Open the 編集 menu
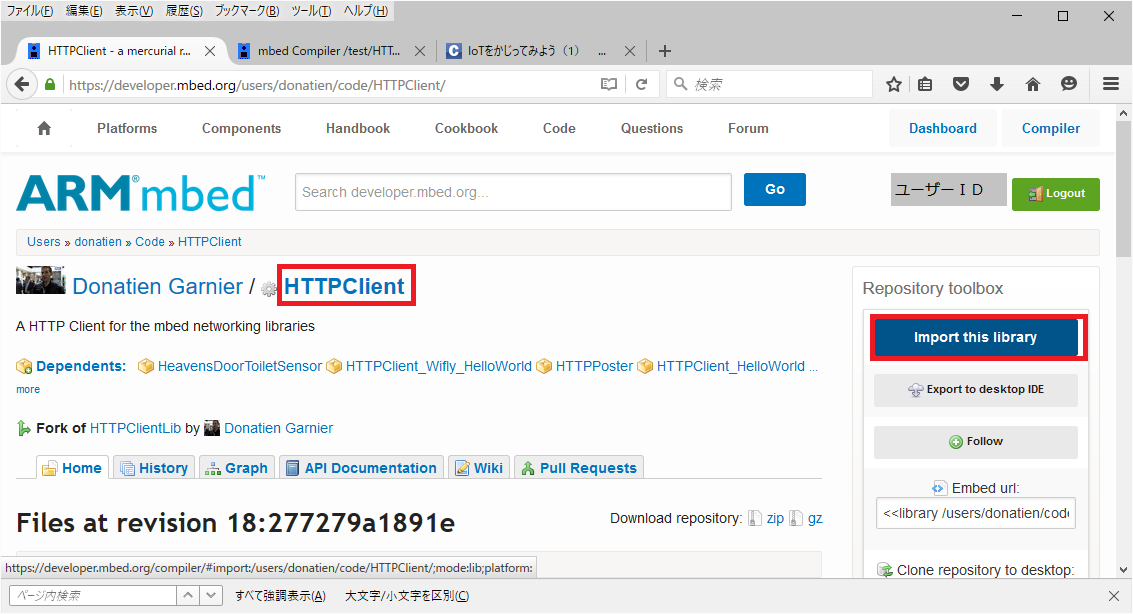Viewport: 1133px width, 614px height. point(84,11)
